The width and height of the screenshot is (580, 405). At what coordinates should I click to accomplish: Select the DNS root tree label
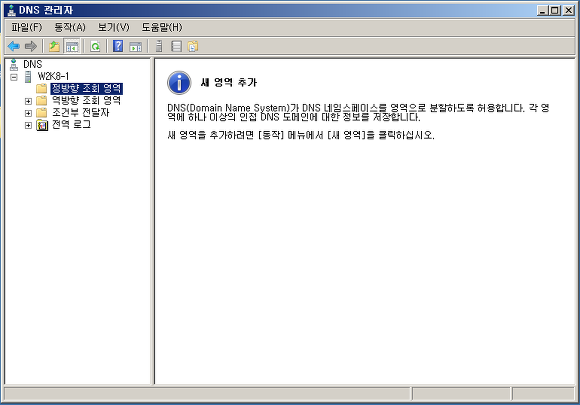[33, 64]
